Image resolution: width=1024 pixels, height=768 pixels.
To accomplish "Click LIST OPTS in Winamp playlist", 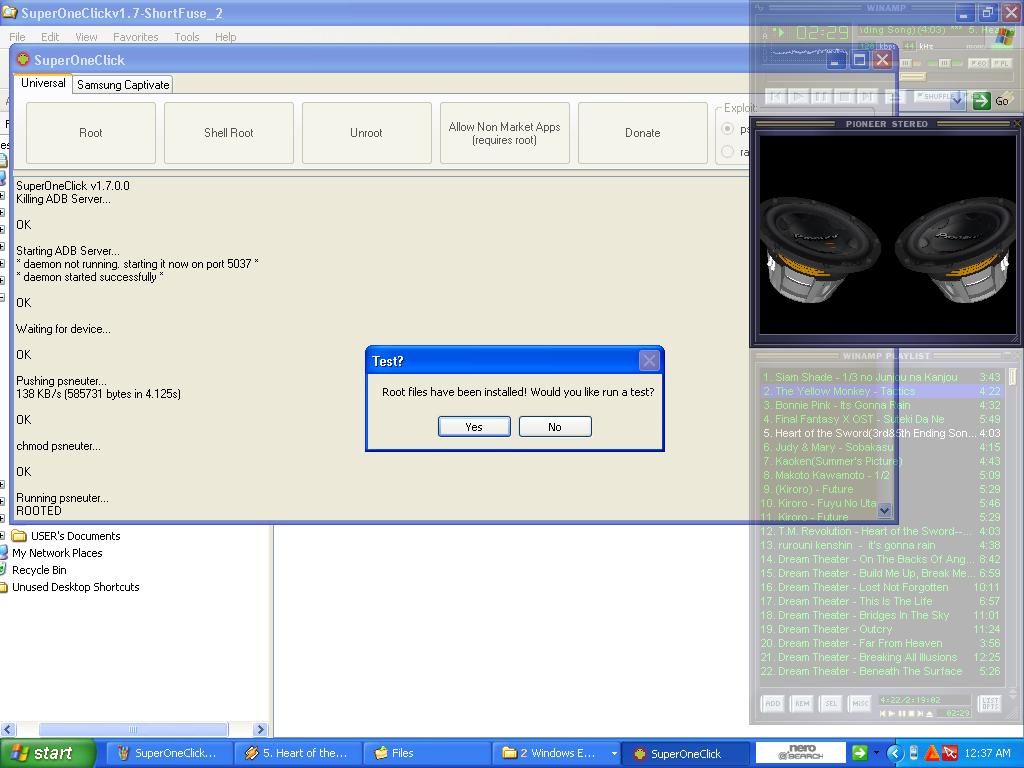I will click(x=990, y=703).
